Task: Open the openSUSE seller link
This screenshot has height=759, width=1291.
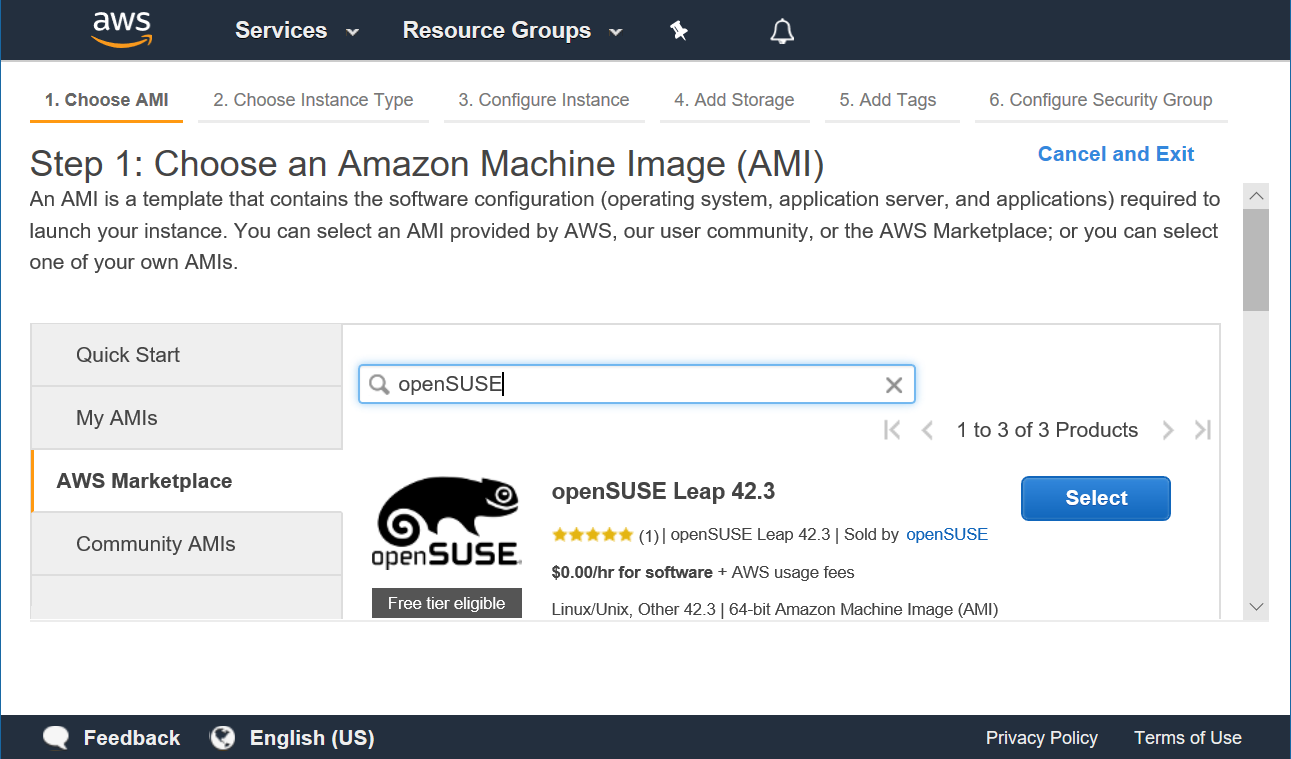Action: point(947,534)
